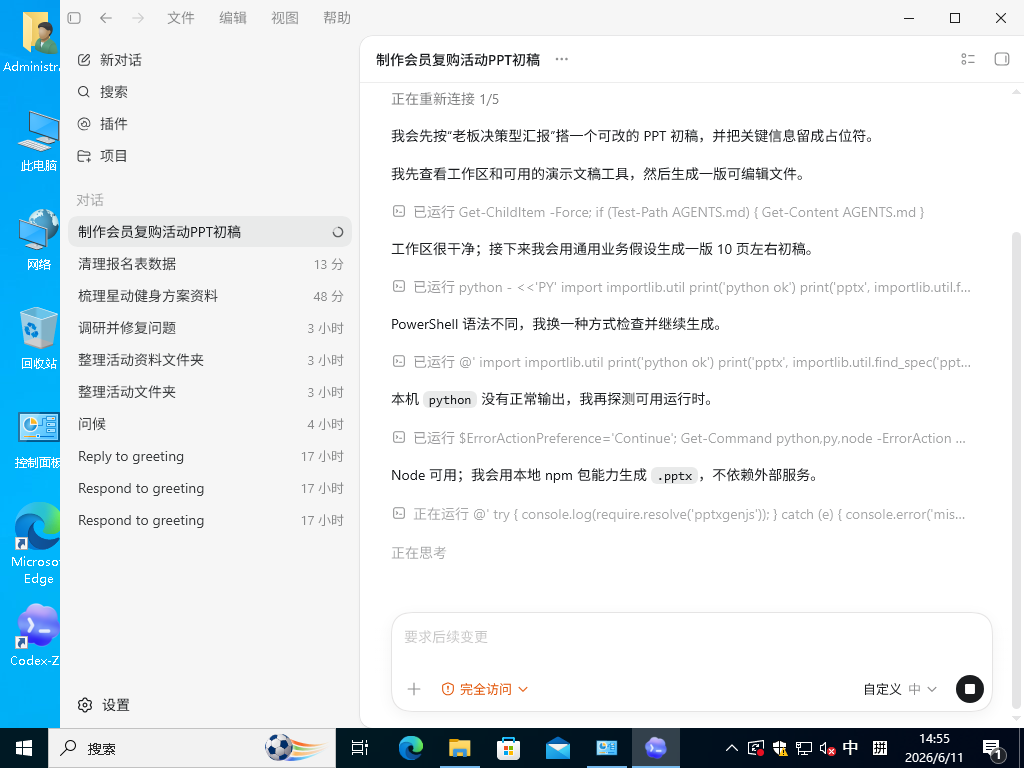Click the 正在思考 status text
This screenshot has width=1024, height=768.
tap(419, 553)
